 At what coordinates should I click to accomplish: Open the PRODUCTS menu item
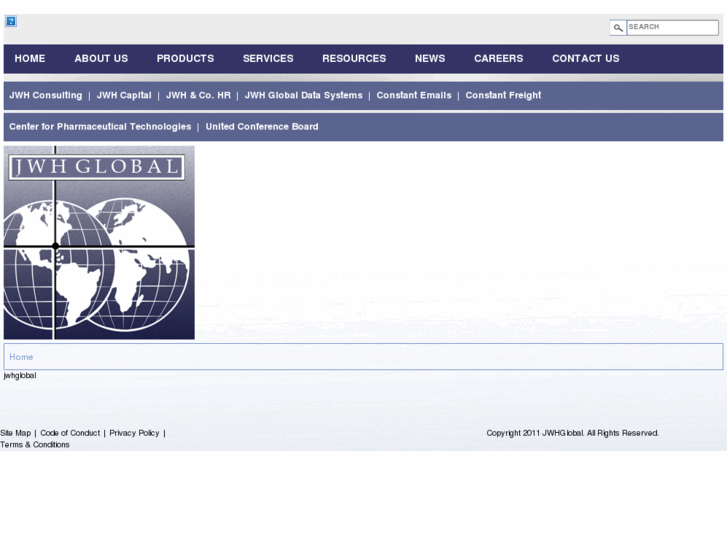(x=185, y=58)
